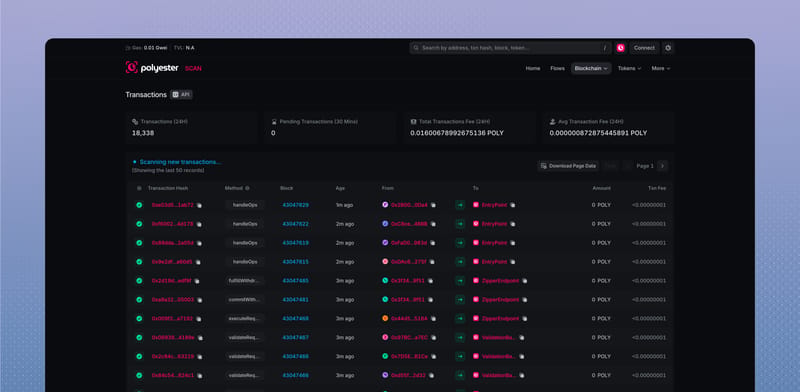
Task: Click the API badge beside Transactions
Action: [181, 94]
